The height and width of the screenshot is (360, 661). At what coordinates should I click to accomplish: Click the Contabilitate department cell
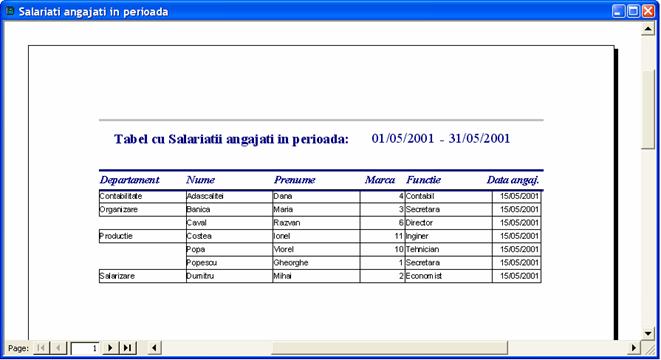click(x=142, y=196)
